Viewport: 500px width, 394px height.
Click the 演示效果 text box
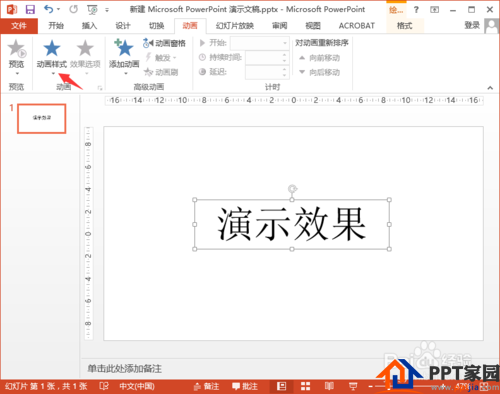292,224
